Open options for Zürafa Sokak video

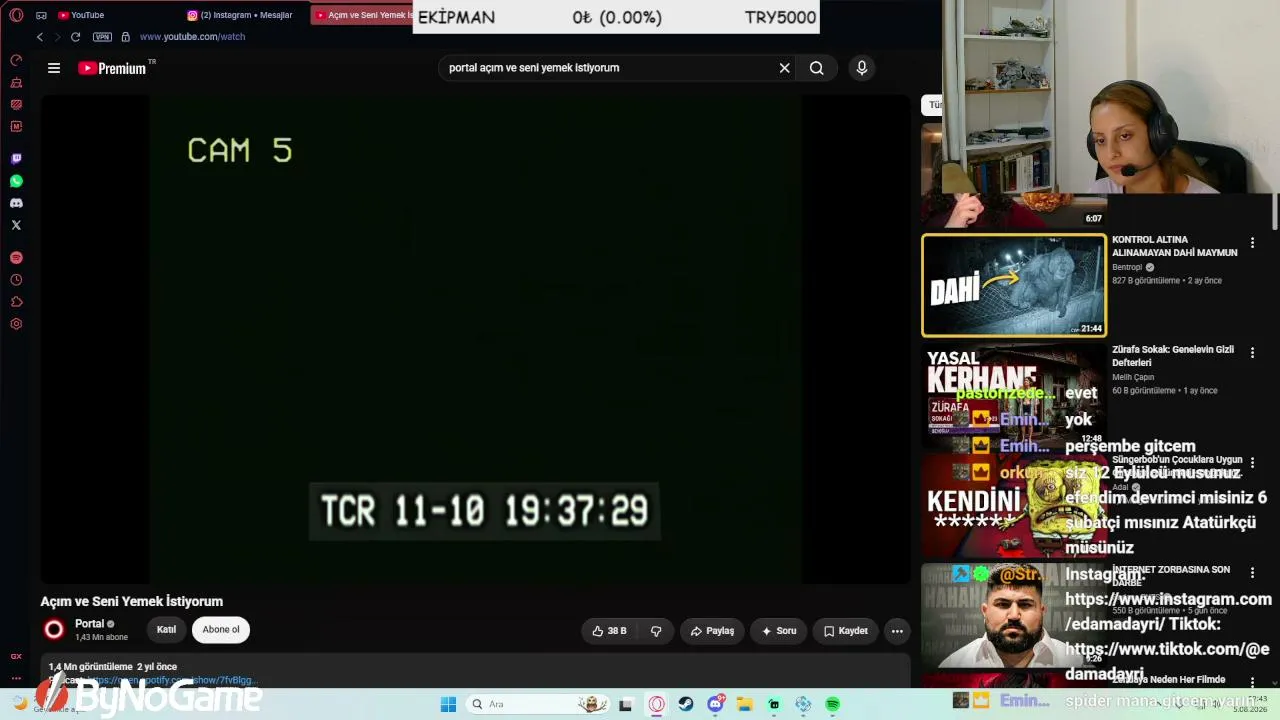(1252, 353)
